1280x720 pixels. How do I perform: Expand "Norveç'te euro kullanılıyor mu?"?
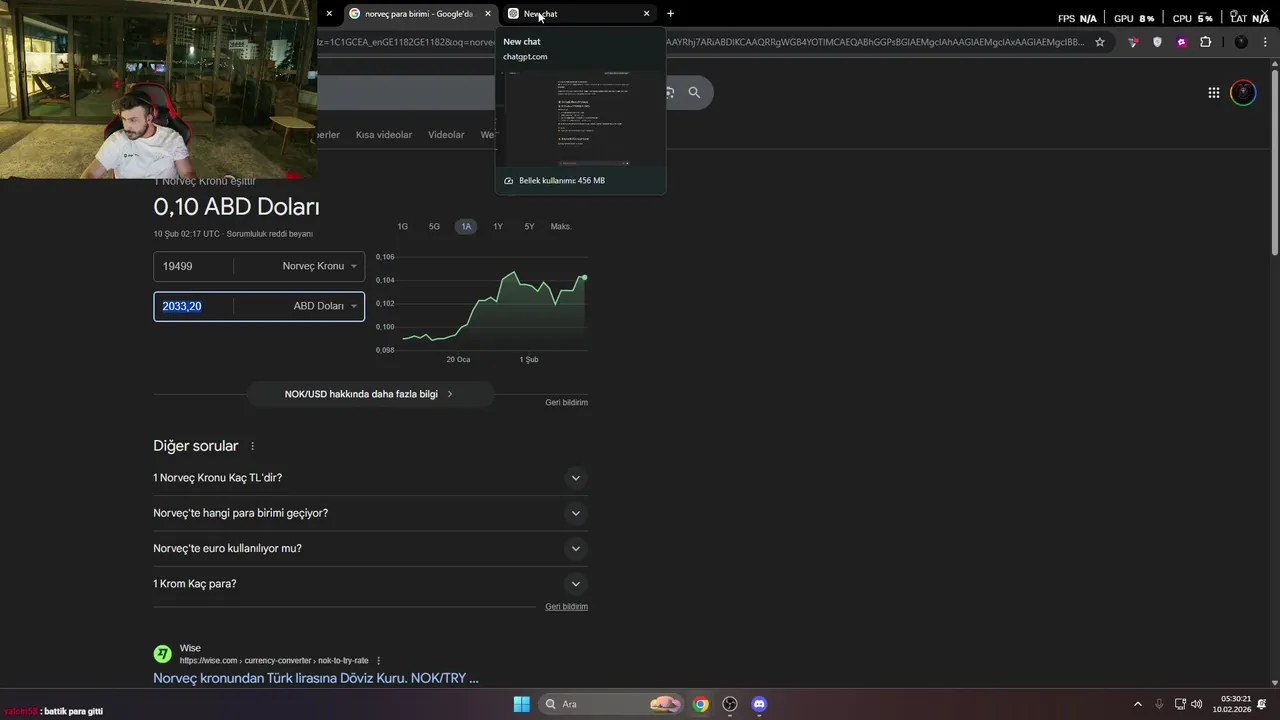[370, 548]
